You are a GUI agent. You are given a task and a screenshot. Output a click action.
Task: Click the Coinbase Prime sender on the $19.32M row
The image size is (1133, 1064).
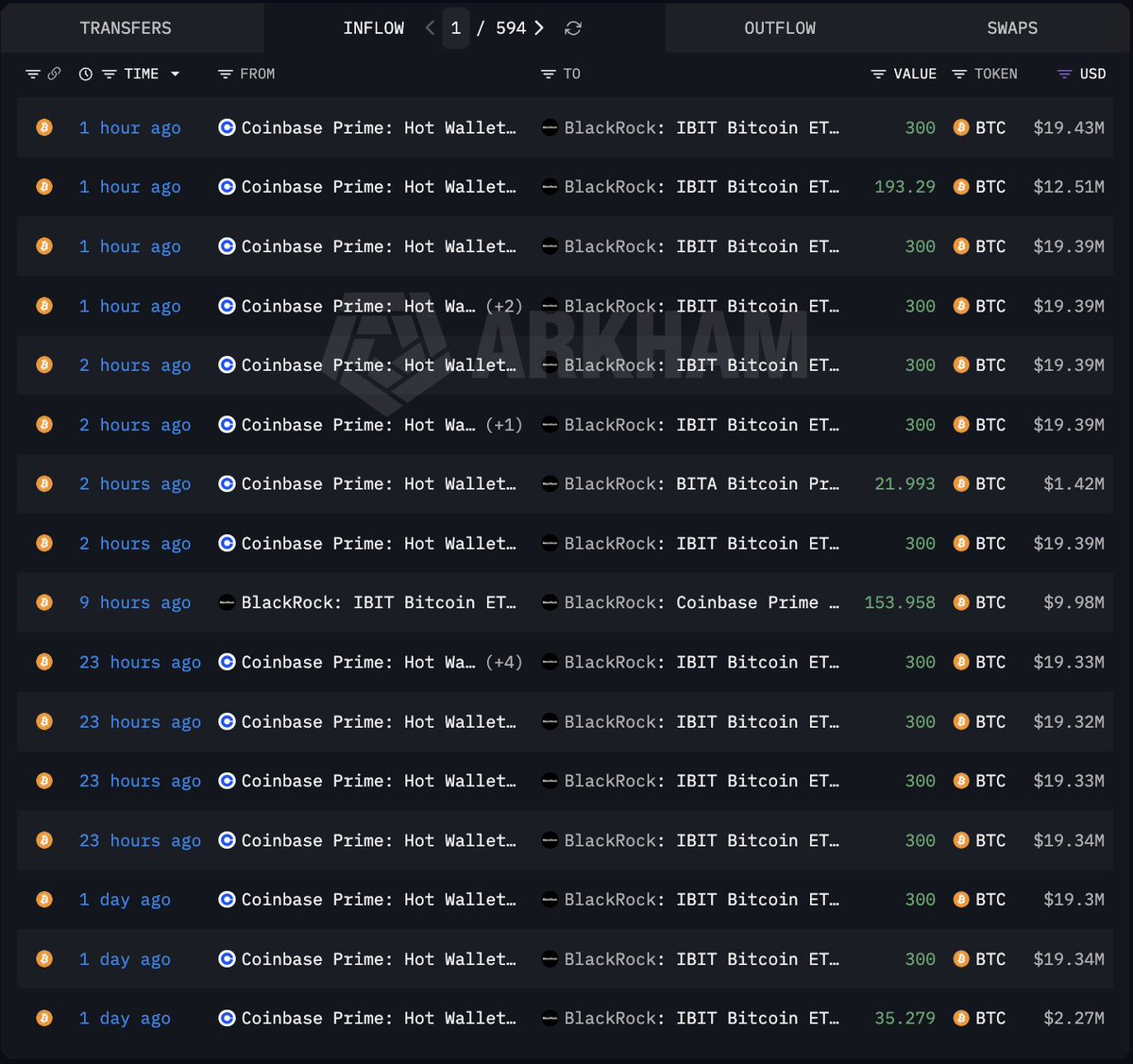click(379, 721)
